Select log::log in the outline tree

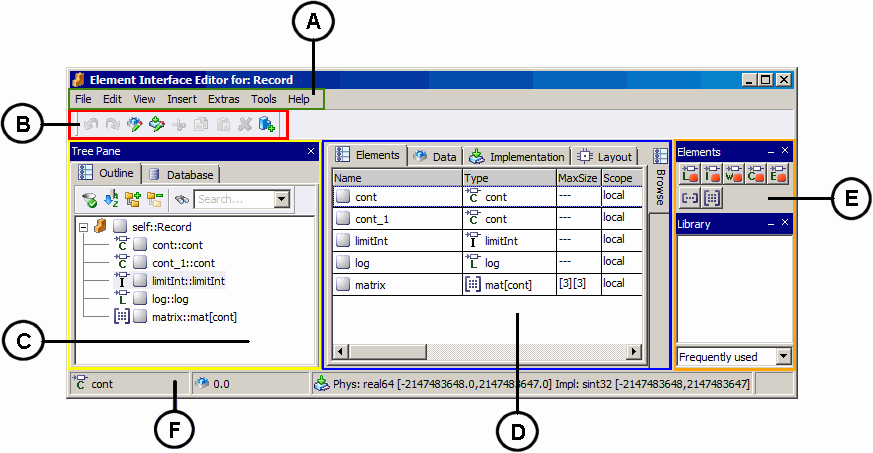[170, 299]
